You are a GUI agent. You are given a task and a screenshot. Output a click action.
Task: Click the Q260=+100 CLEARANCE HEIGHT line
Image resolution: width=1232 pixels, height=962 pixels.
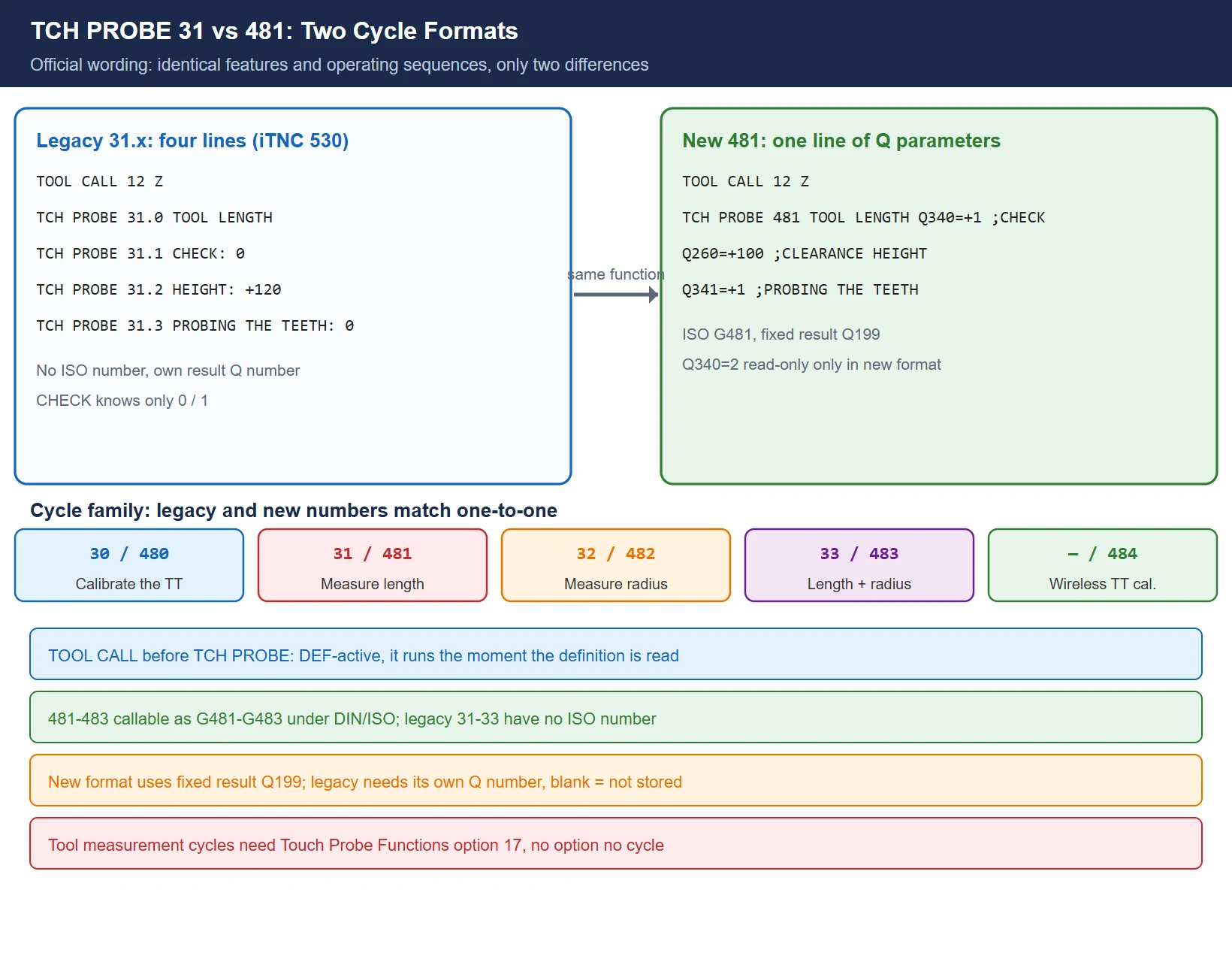pyautogui.click(x=805, y=253)
